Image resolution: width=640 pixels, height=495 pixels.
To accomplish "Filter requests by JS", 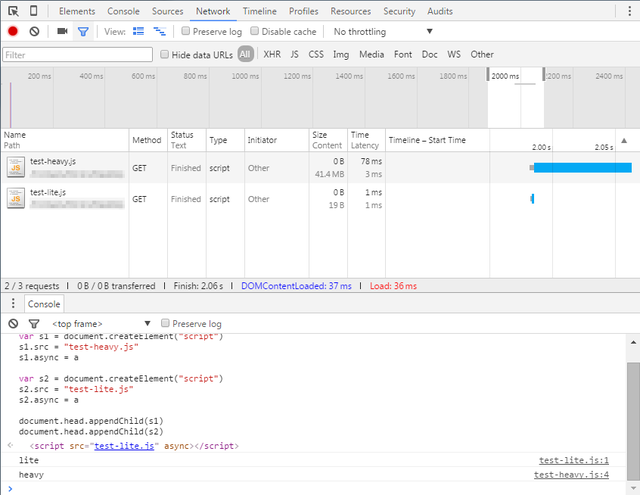I will point(294,54).
